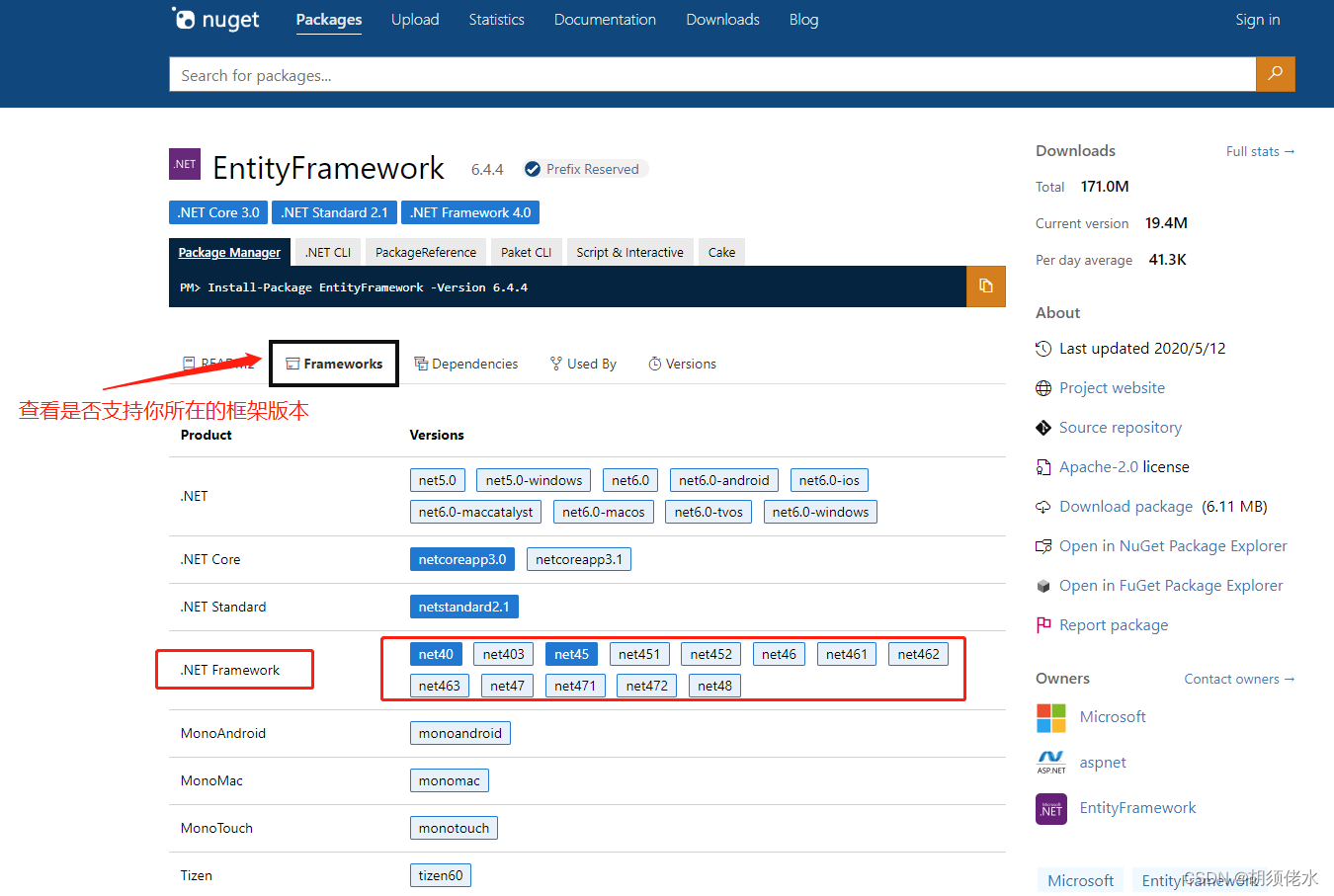Image resolution: width=1334 pixels, height=896 pixels.
Task: Click the Microsoft owner avatar
Action: 1050,717
